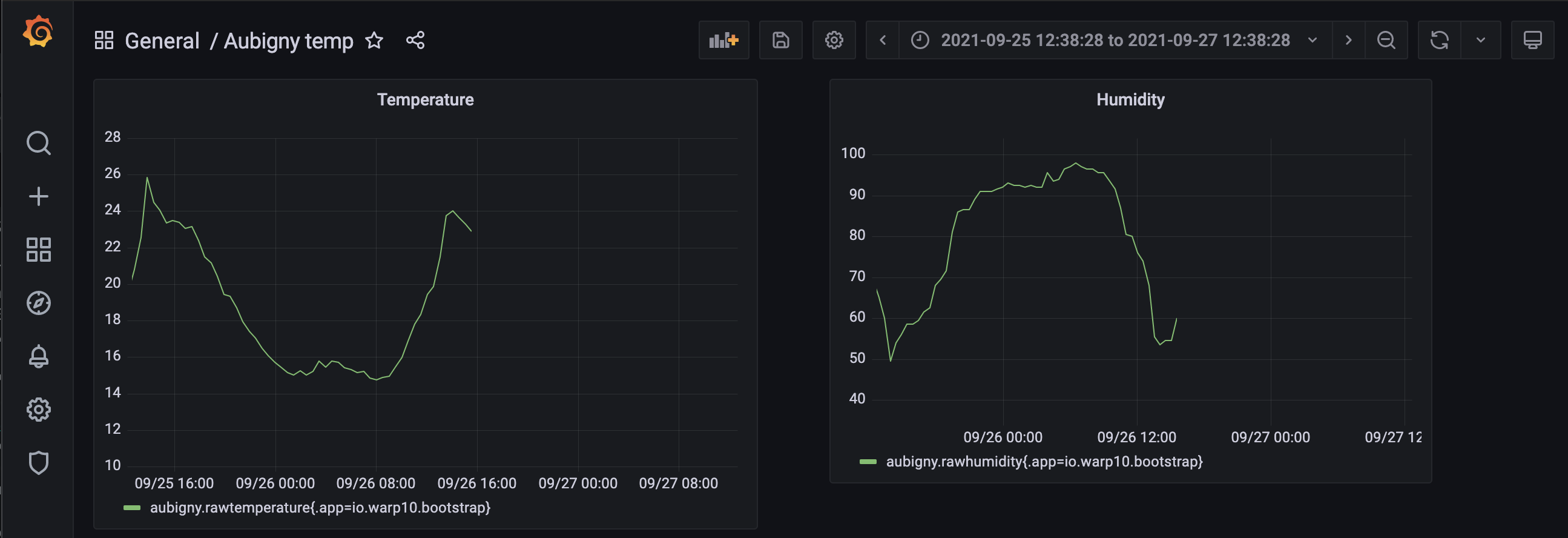The height and width of the screenshot is (538, 1568).
Task: Click the 100 value on humidity axis
Action: pos(853,153)
